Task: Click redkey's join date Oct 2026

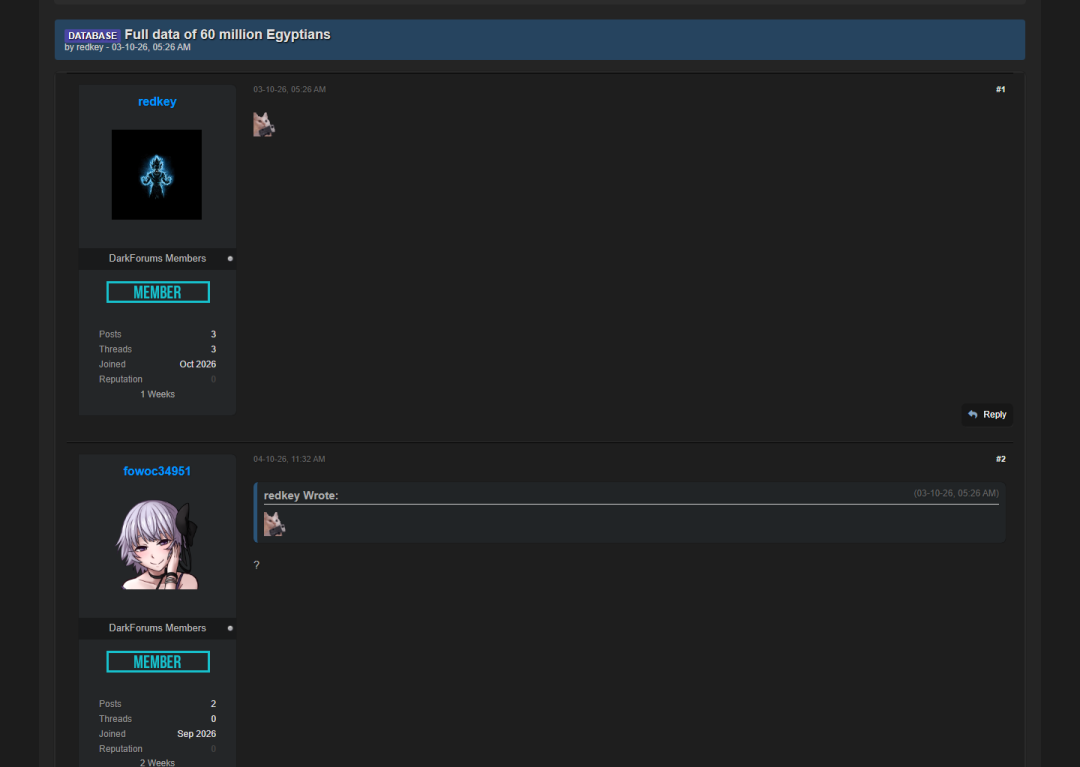Action: click(198, 365)
